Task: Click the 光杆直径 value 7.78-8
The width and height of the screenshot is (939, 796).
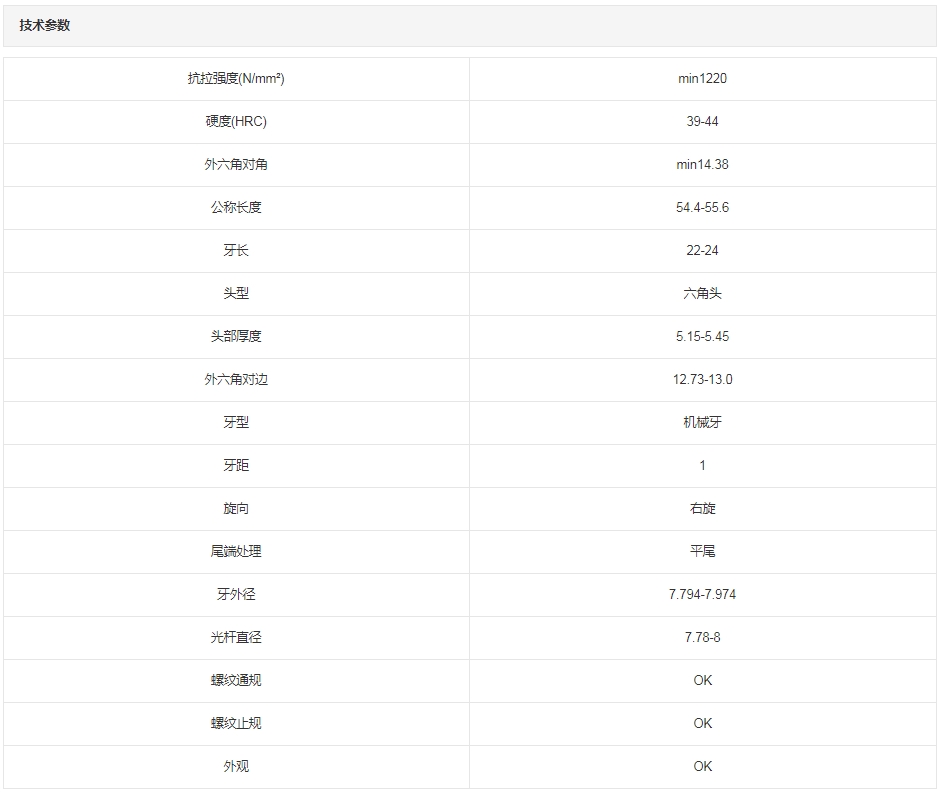Action: 702,638
